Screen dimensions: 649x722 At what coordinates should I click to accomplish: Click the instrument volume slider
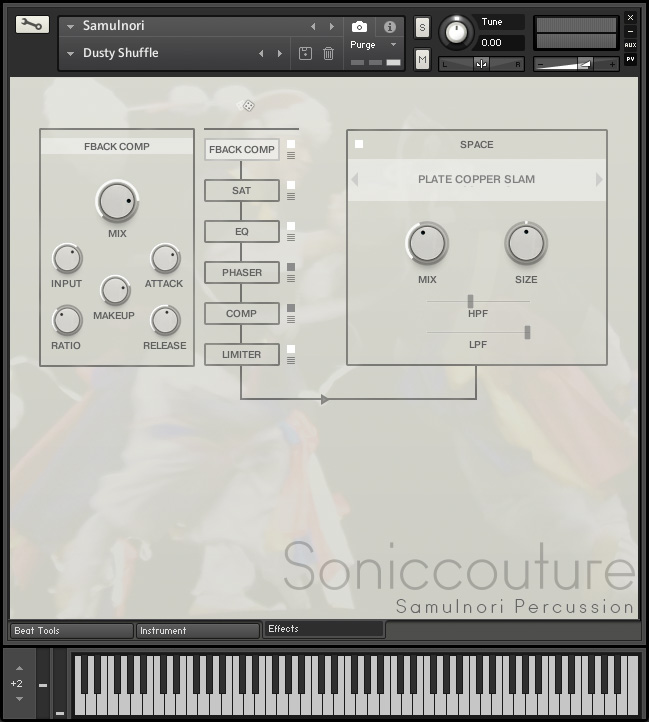(x=576, y=64)
